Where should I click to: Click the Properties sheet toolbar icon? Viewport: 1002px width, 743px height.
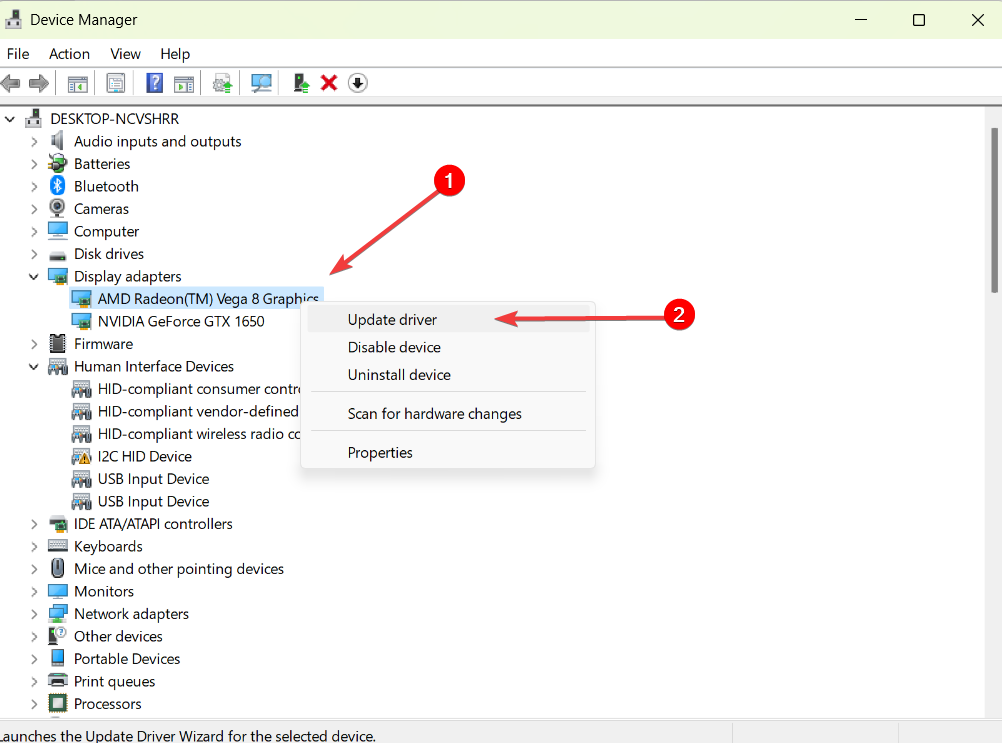(116, 83)
